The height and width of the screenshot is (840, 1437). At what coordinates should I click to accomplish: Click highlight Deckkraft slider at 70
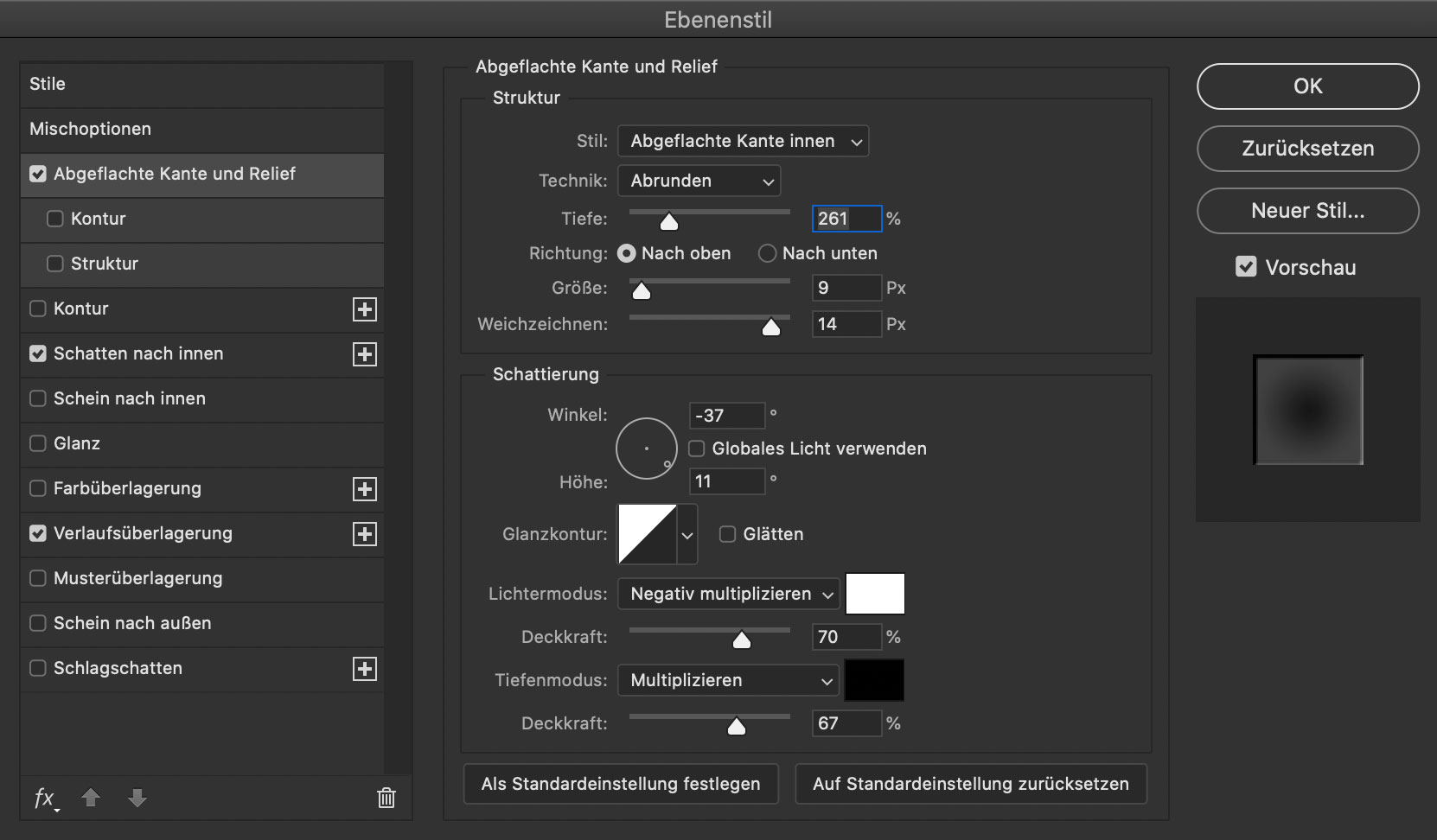(742, 640)
